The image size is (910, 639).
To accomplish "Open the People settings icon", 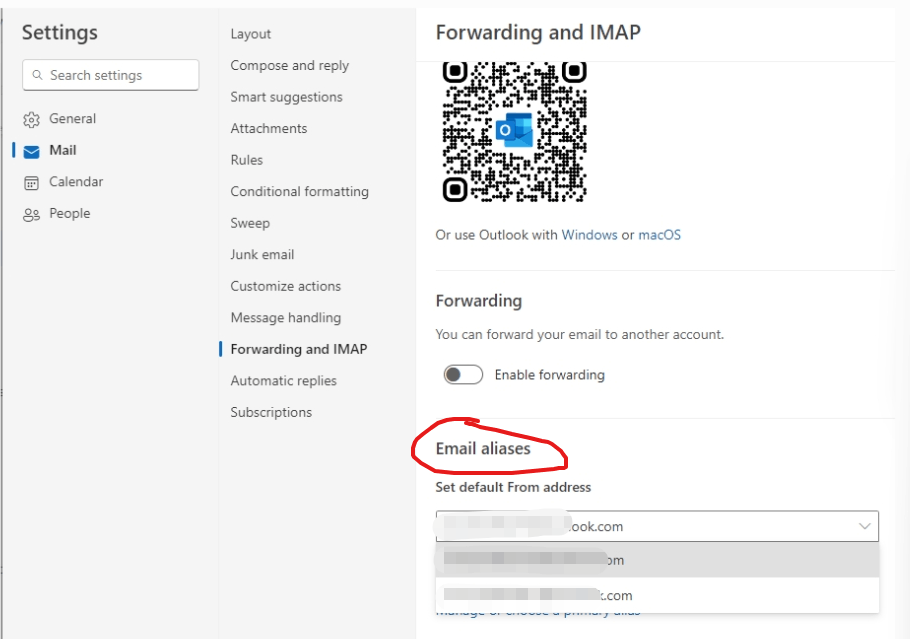I will (33, 213).
